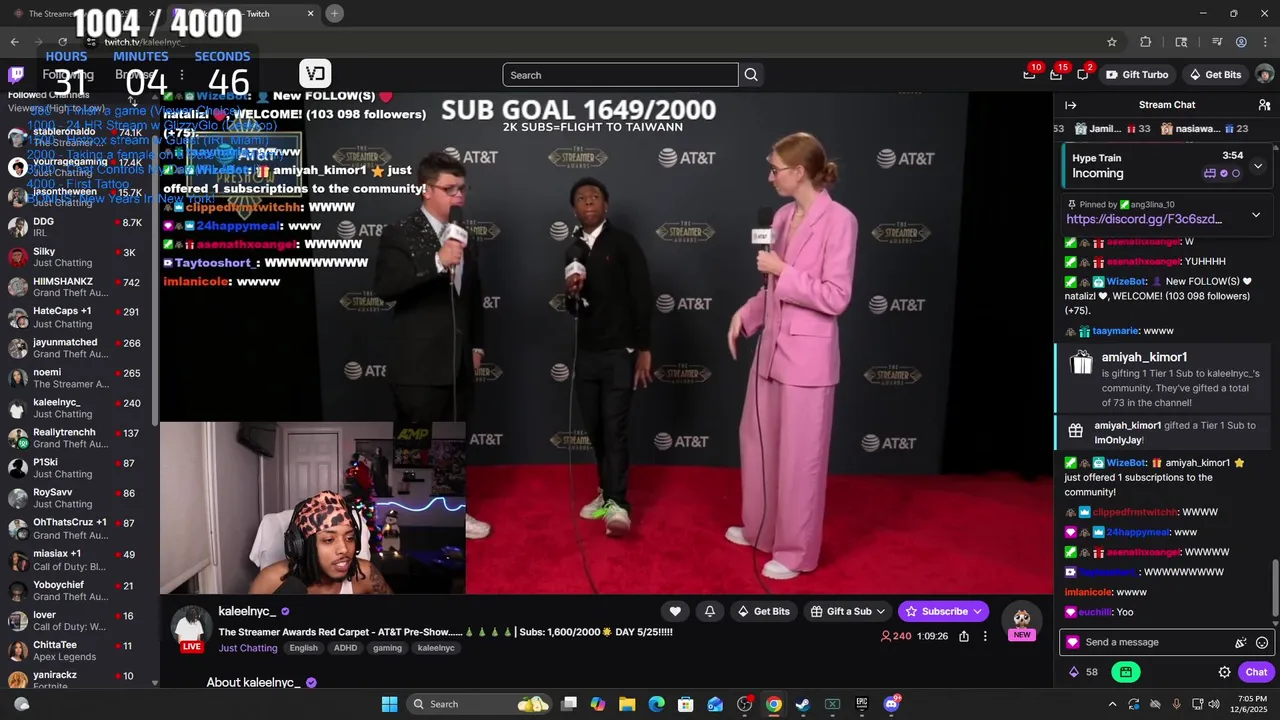Open the three-dot menu in Twitch top nav

[x=181, y=75]
